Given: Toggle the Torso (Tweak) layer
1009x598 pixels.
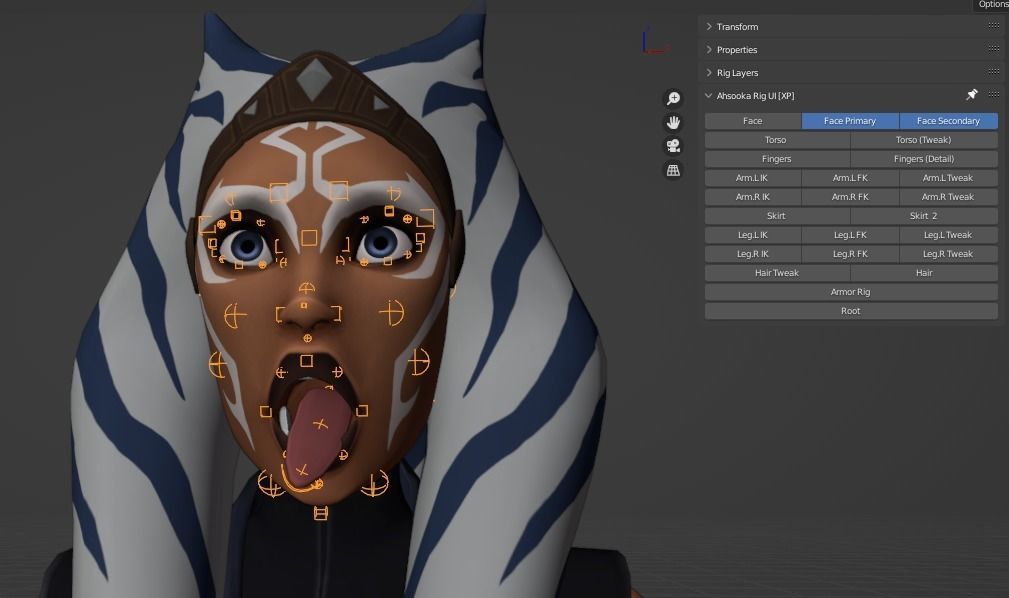Looking at the screenshot, I should pyautogui.click(x=924, y=140).
